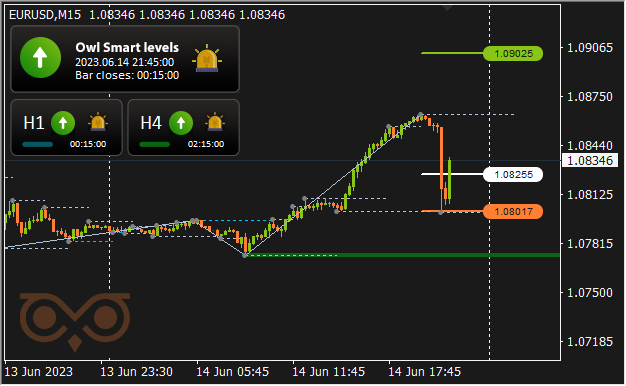
Task: Click the 14 Jun 05:45 time axis label
Action: pyautogui.click(x=232, y=372)
